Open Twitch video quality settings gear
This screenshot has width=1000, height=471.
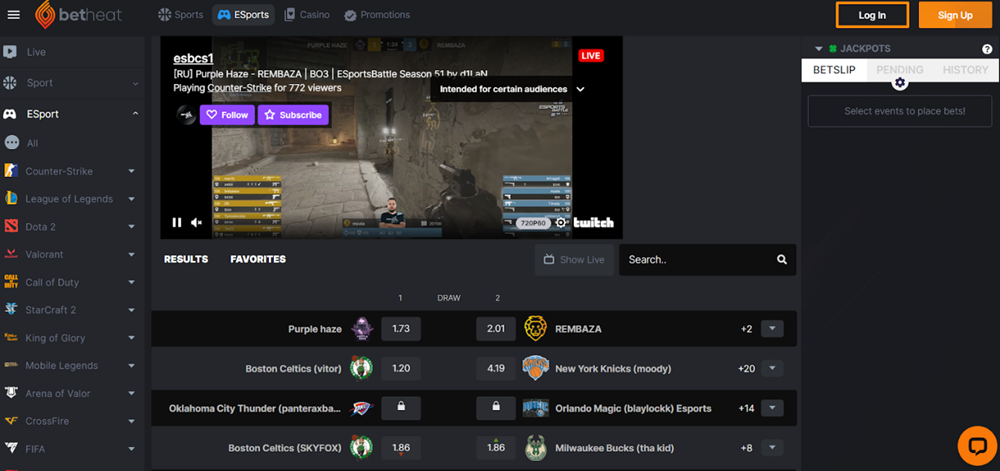561,223
